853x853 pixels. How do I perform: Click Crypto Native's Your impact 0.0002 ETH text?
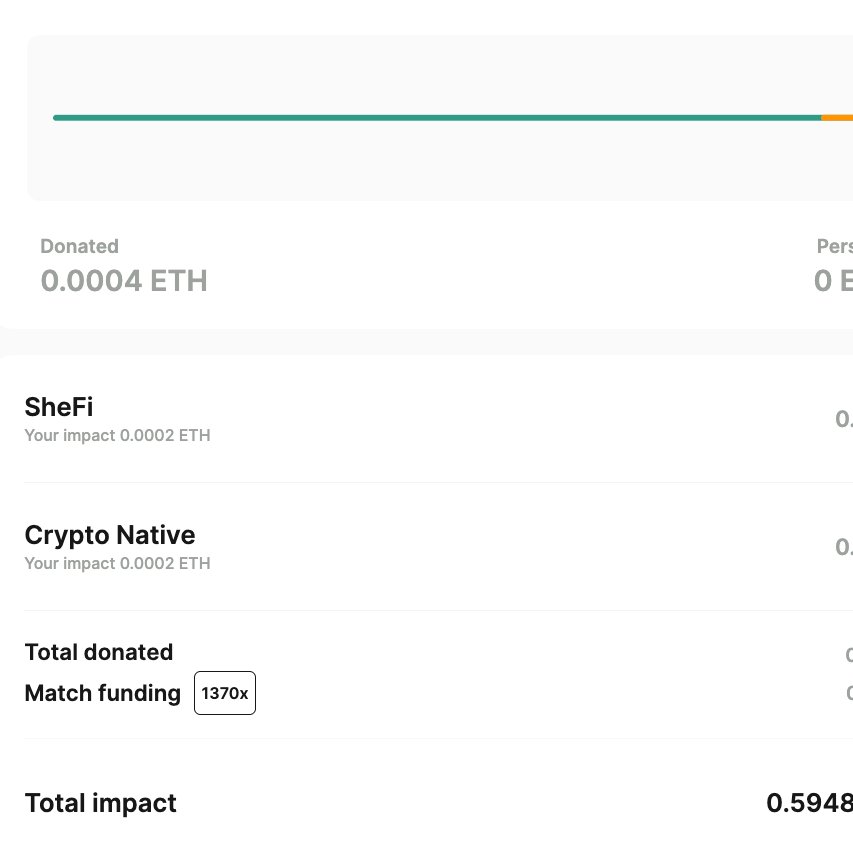click(118, 563)
